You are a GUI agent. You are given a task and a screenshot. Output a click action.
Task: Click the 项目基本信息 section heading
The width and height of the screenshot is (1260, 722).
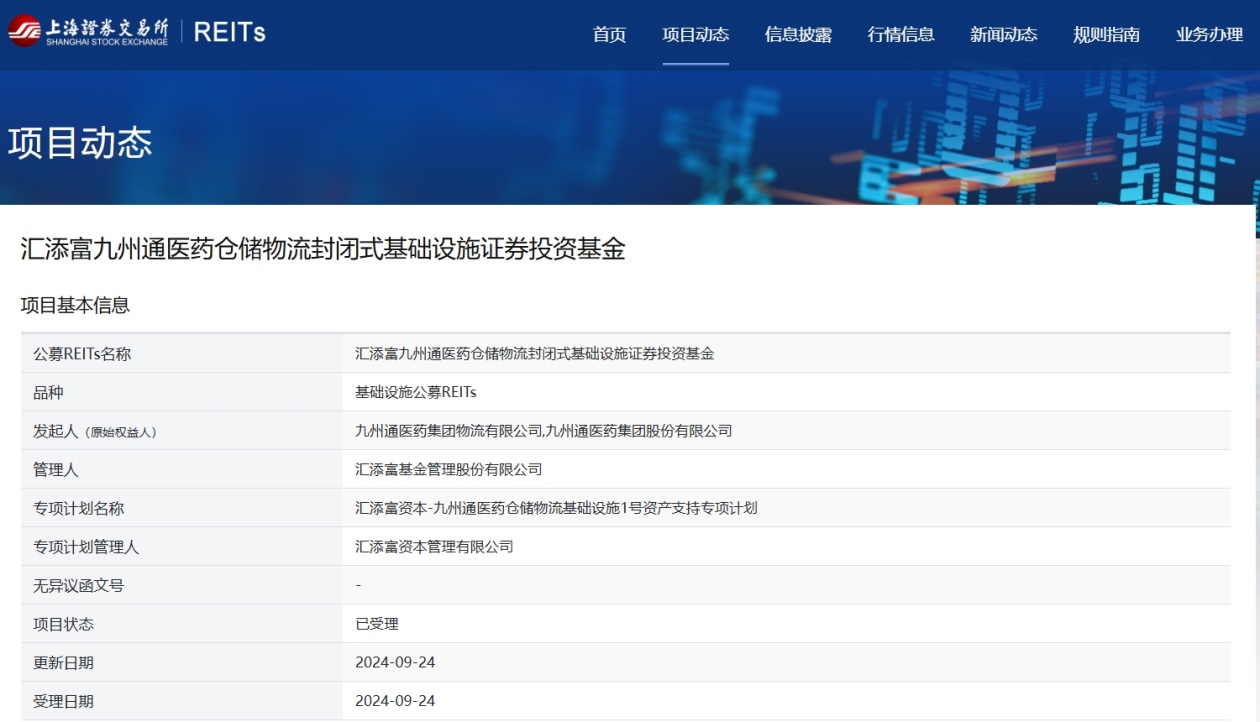pyautogui.click(x=75, y=306)
